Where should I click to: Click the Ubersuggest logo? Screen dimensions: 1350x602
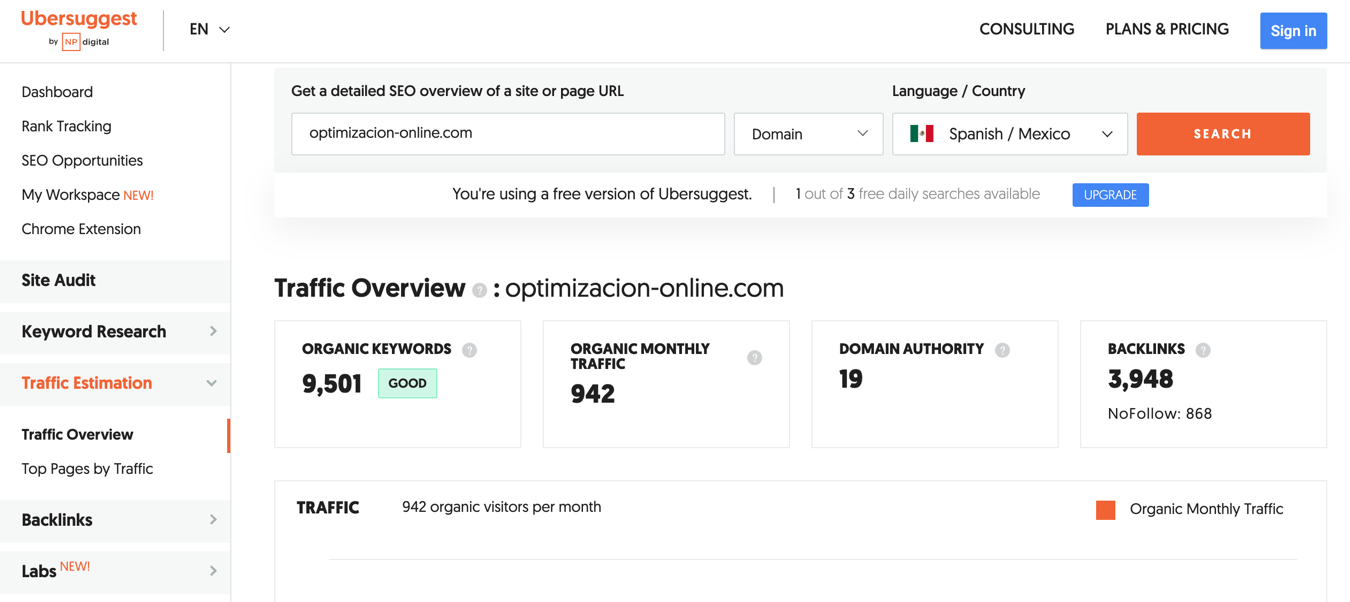coord(79,29)
